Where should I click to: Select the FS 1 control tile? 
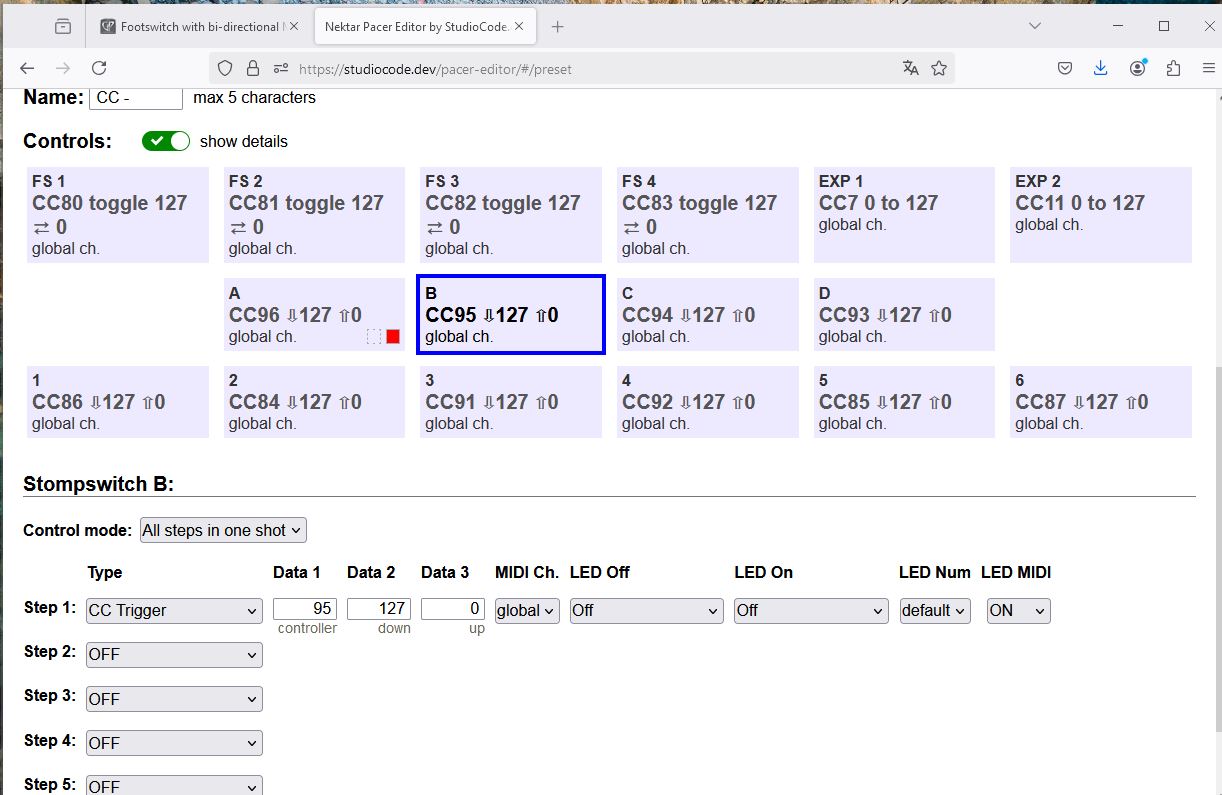coord(118,215)
